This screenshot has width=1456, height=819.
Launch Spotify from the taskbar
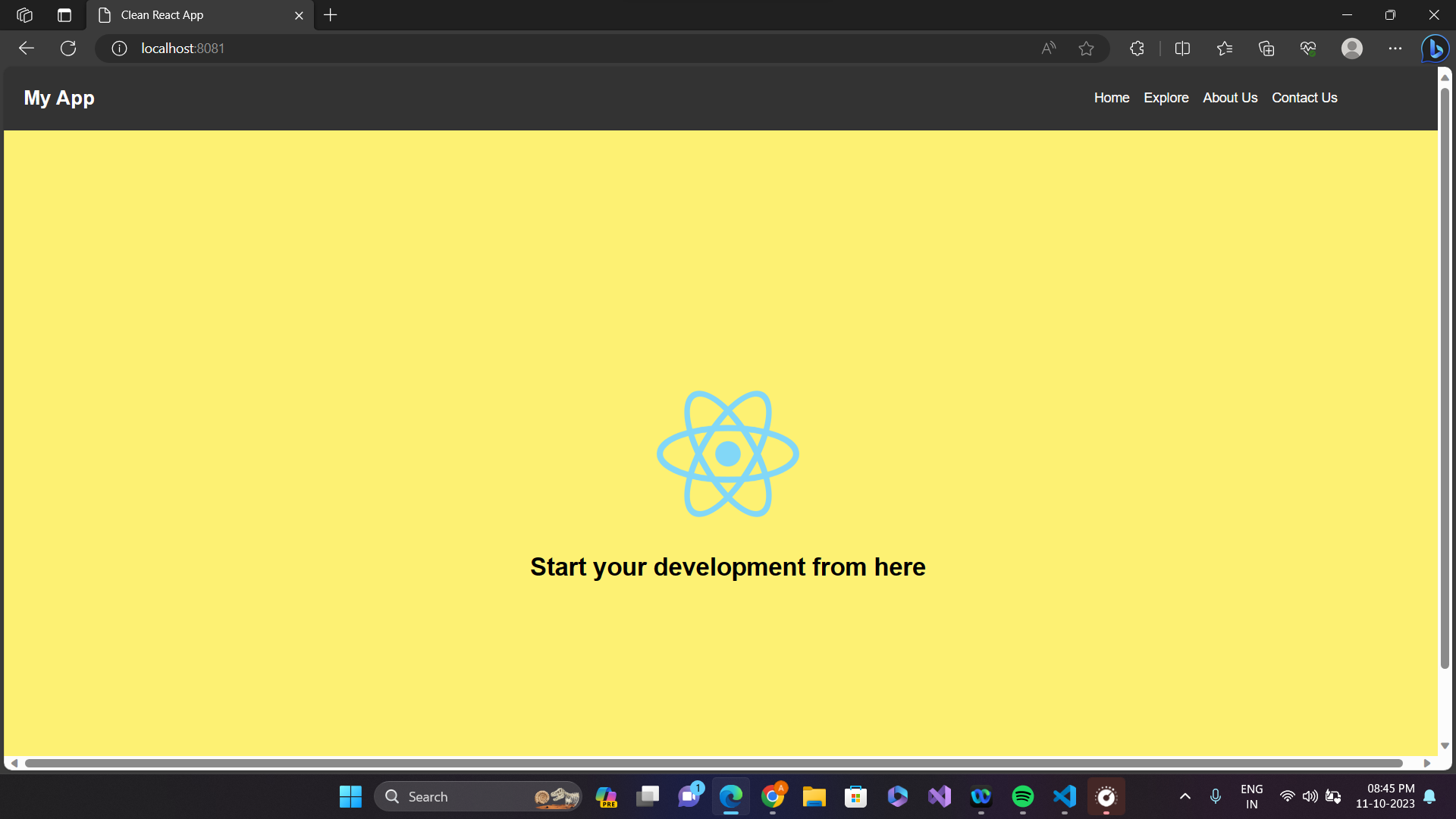[x=1022, y=796]
